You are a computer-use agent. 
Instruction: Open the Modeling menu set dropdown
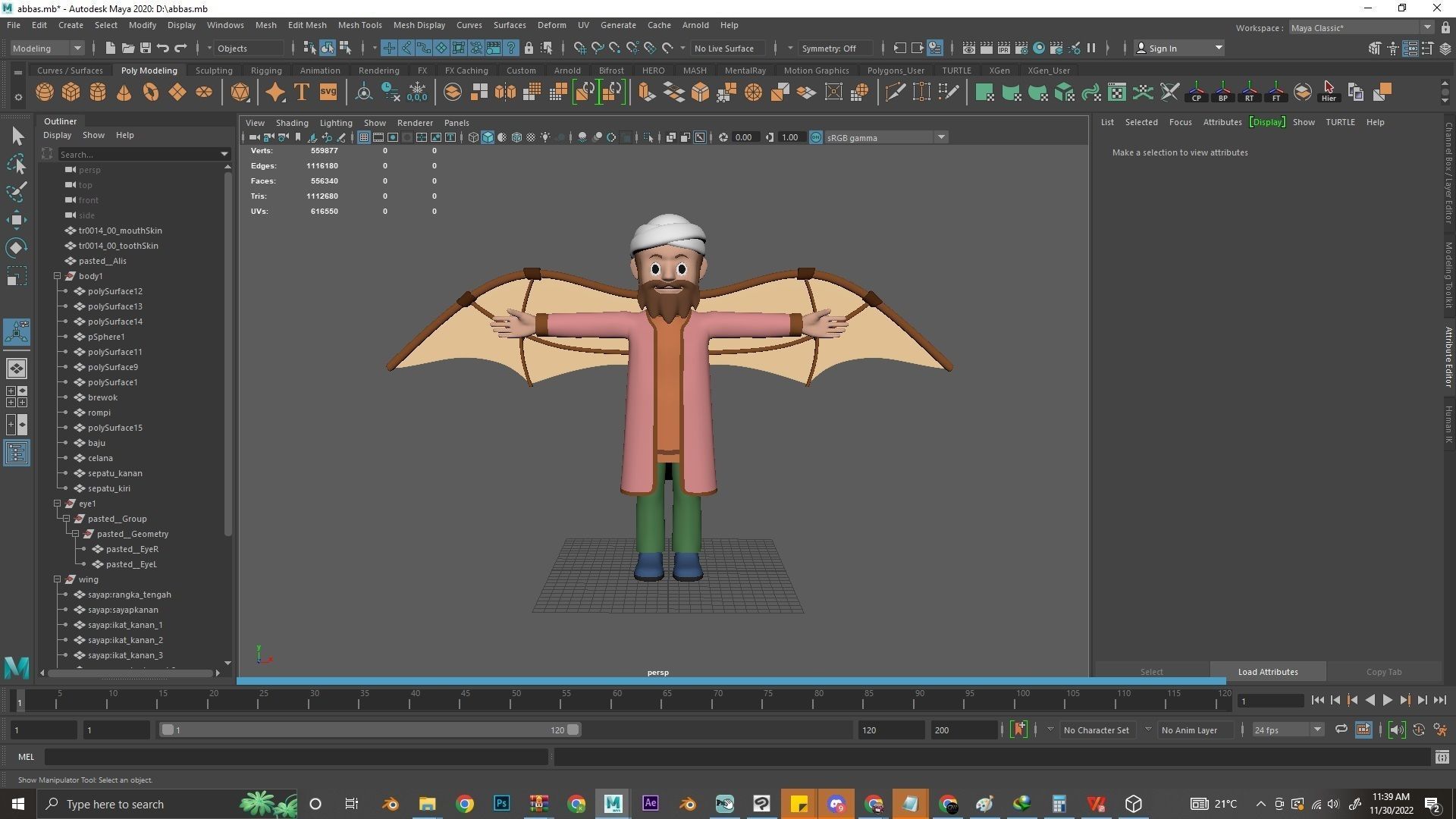click(47, 48)
